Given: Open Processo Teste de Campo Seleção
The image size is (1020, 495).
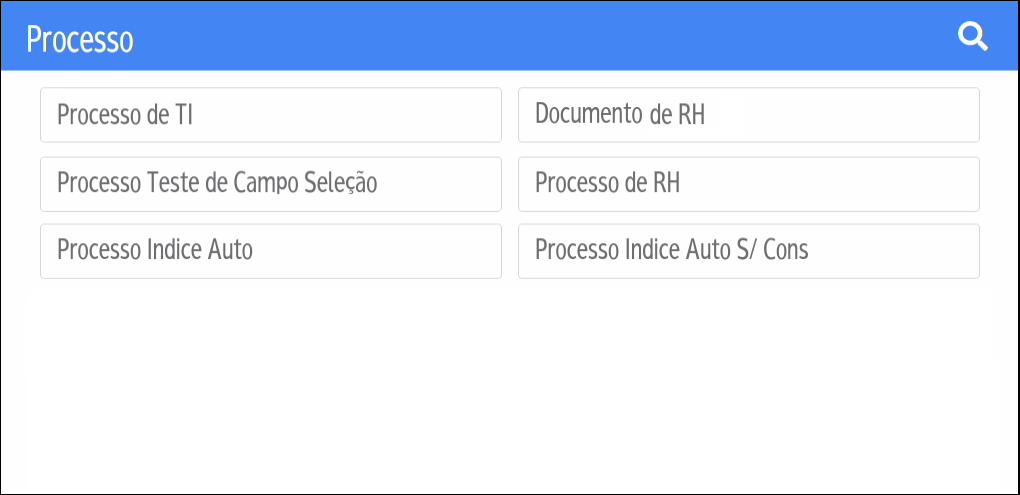Looking at the screenshot, I should click(271, 184).
